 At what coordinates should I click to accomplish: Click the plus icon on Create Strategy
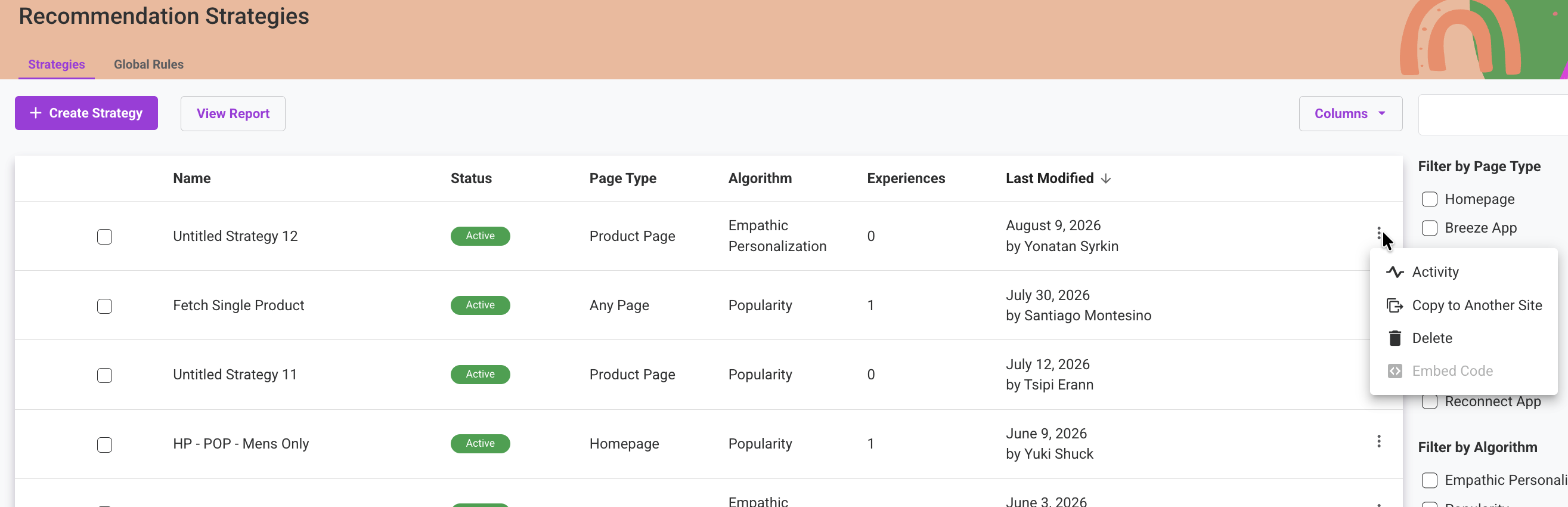(x=35, y=113)
